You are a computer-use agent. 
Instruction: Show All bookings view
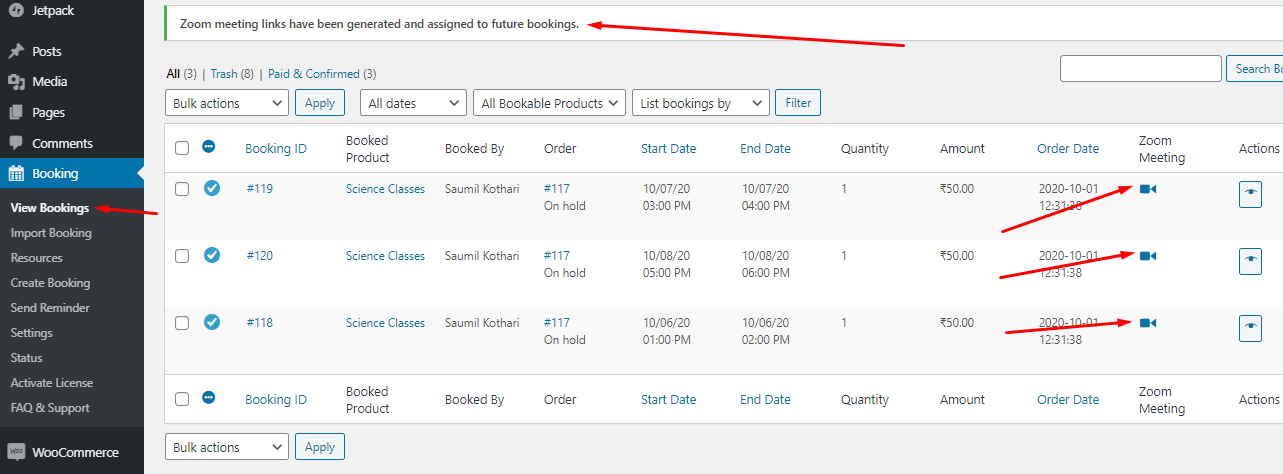click(173, 74)
